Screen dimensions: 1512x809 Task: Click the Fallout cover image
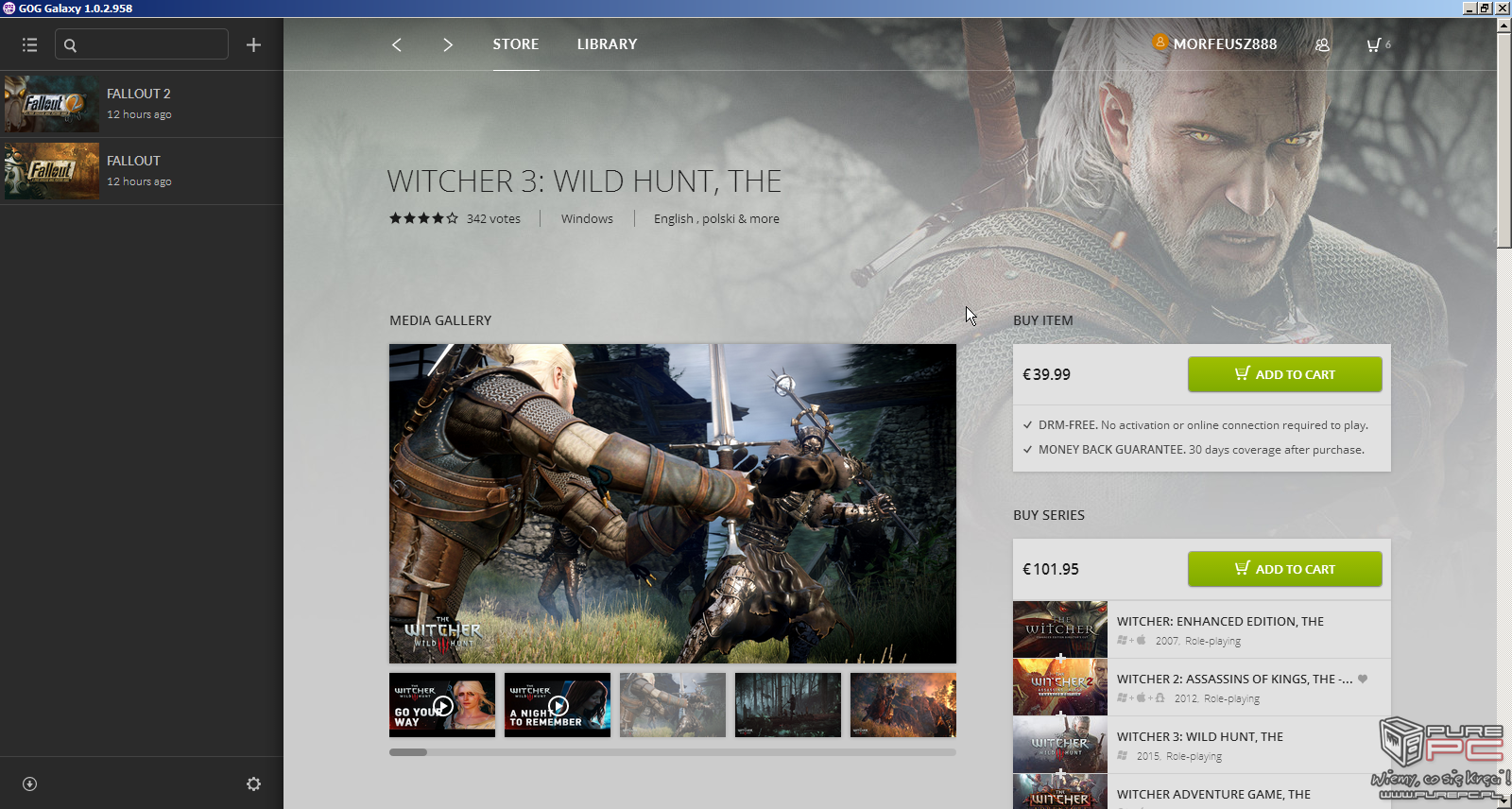coord(52,171)
